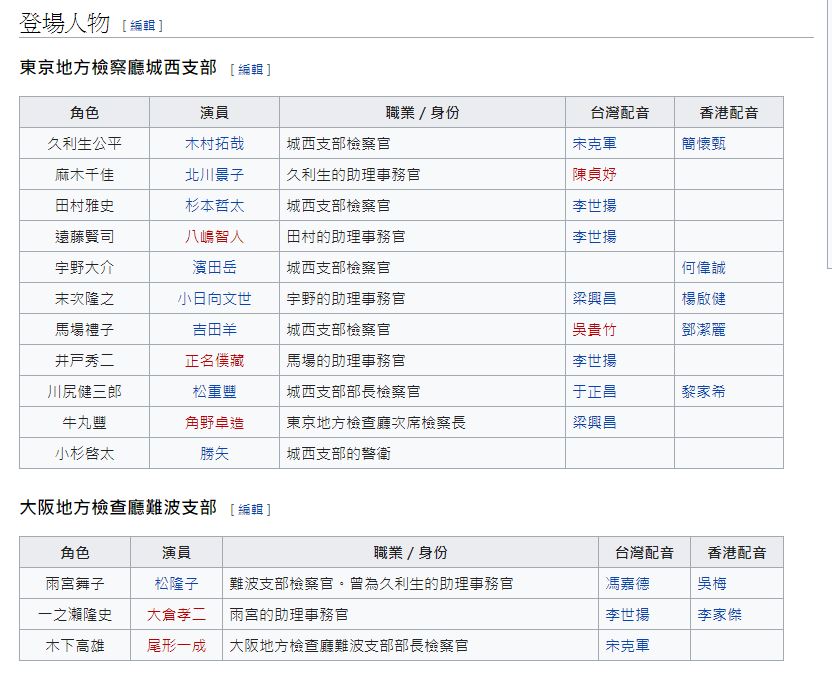Click the red link 大倉孝二

pos(176,614)
